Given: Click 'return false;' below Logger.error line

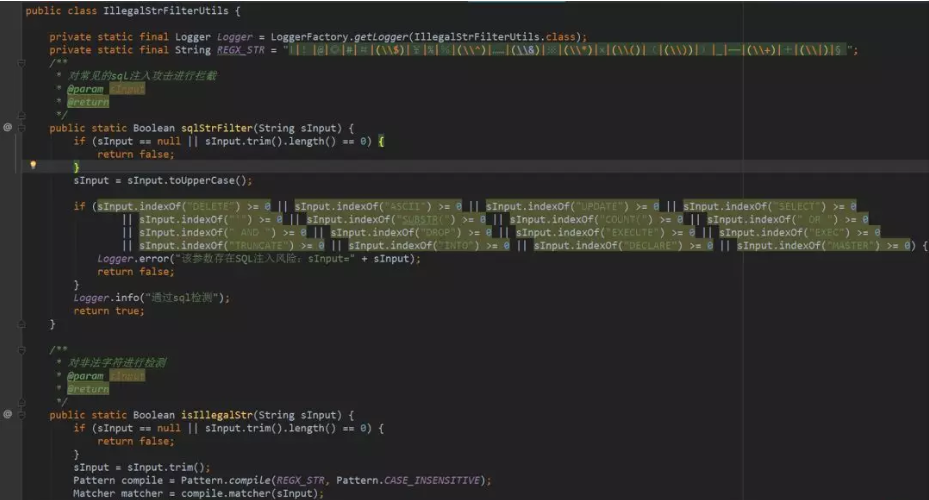Looking at the screenshot, I should coord(136,271).
